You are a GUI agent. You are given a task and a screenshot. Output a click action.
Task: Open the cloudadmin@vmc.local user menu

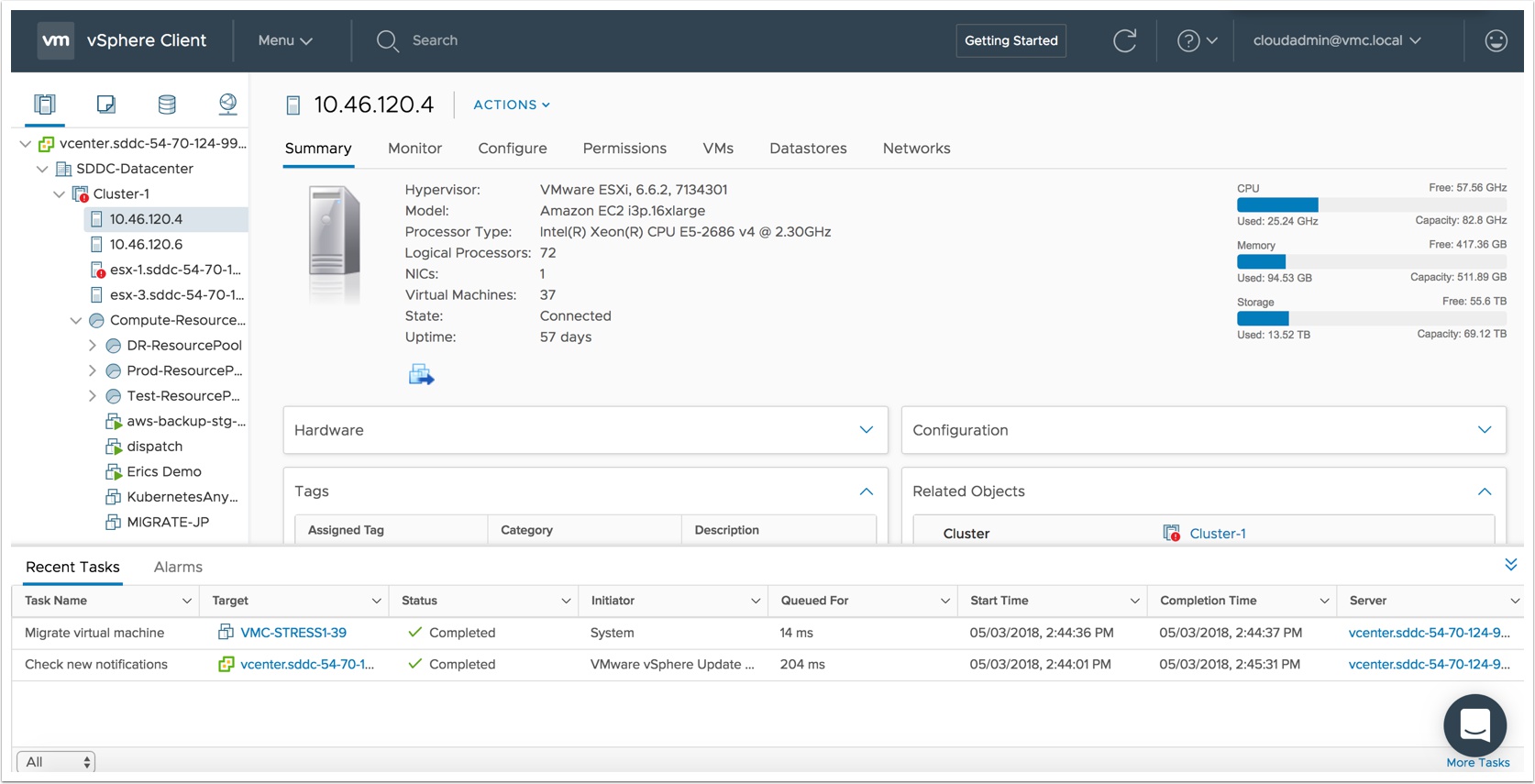coord(1337,40)
